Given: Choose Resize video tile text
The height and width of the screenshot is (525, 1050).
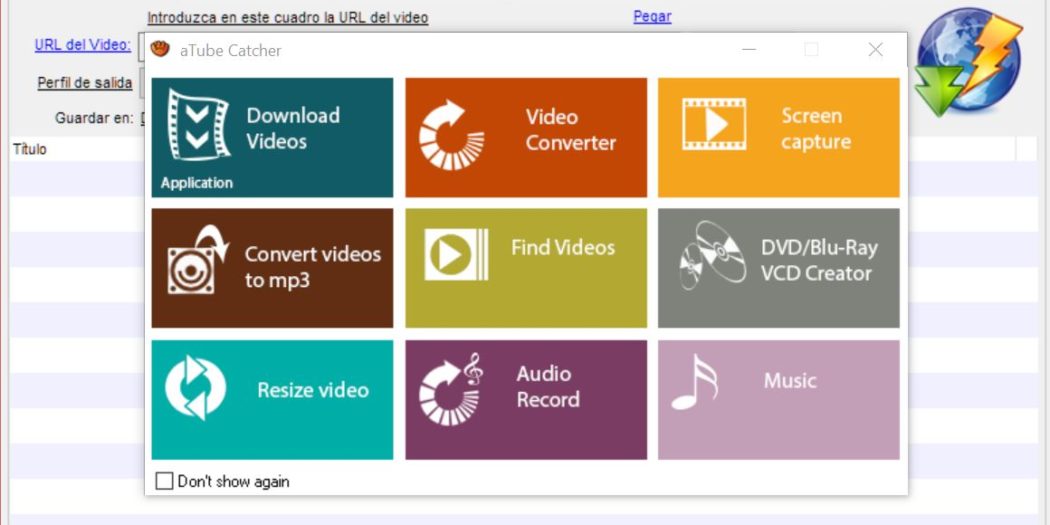Looking at the screenshot, I should coord(313,390).
